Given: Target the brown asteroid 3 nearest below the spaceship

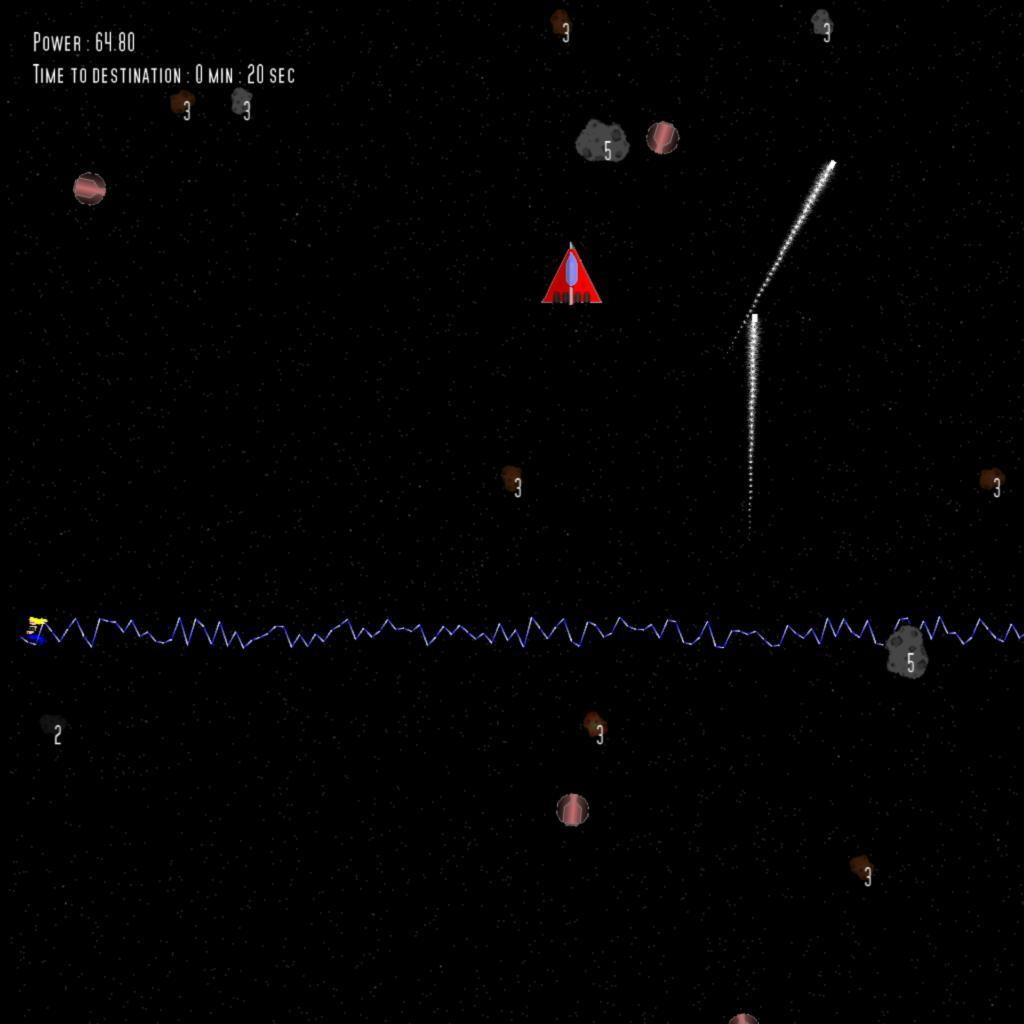Looking at the screenshot, I should [x=511, y=479].
